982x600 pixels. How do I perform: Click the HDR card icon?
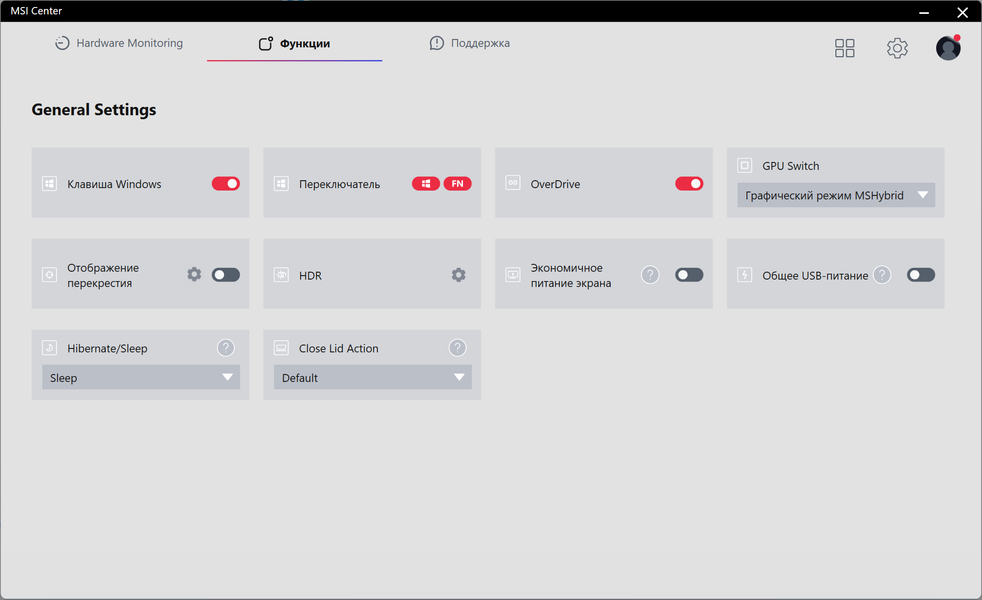pos(281,275)
